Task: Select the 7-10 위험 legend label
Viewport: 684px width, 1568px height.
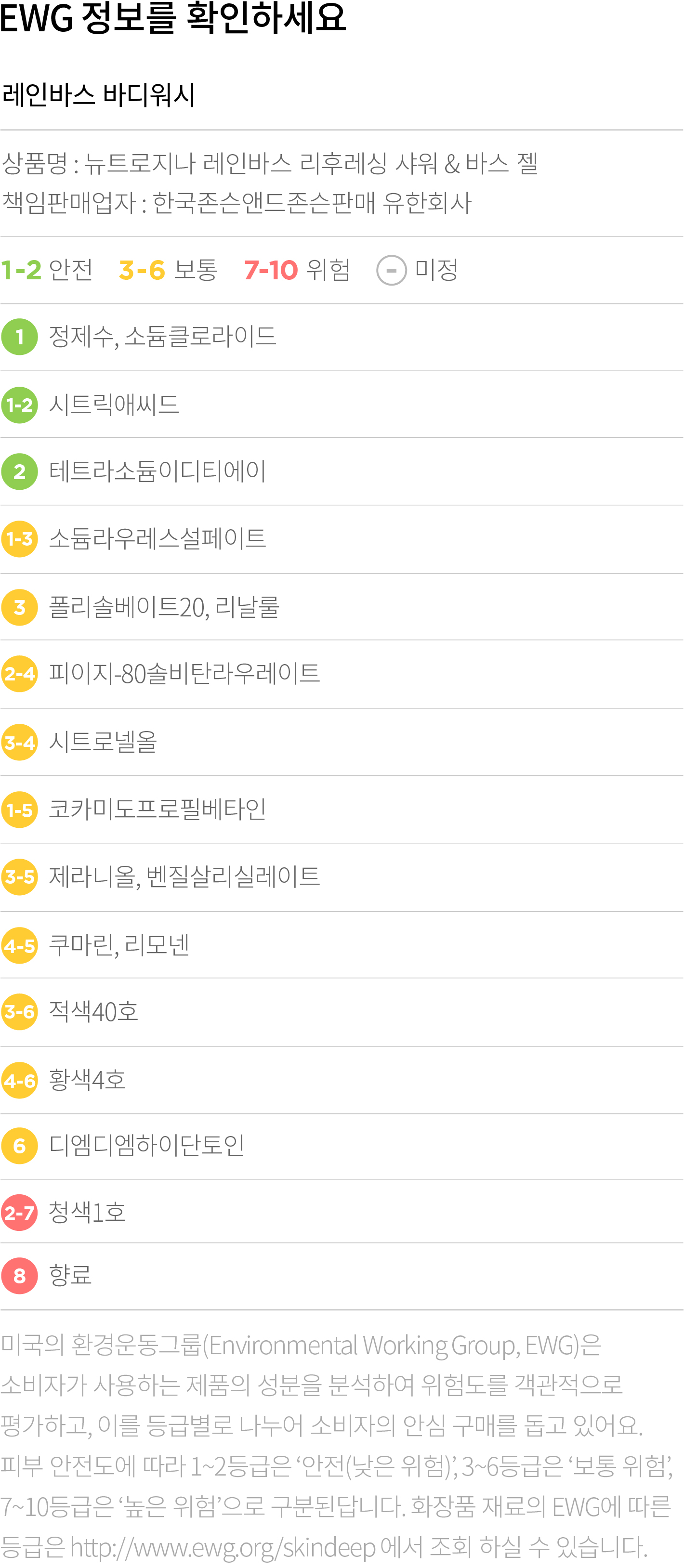Action: click(x=297, y=270)
